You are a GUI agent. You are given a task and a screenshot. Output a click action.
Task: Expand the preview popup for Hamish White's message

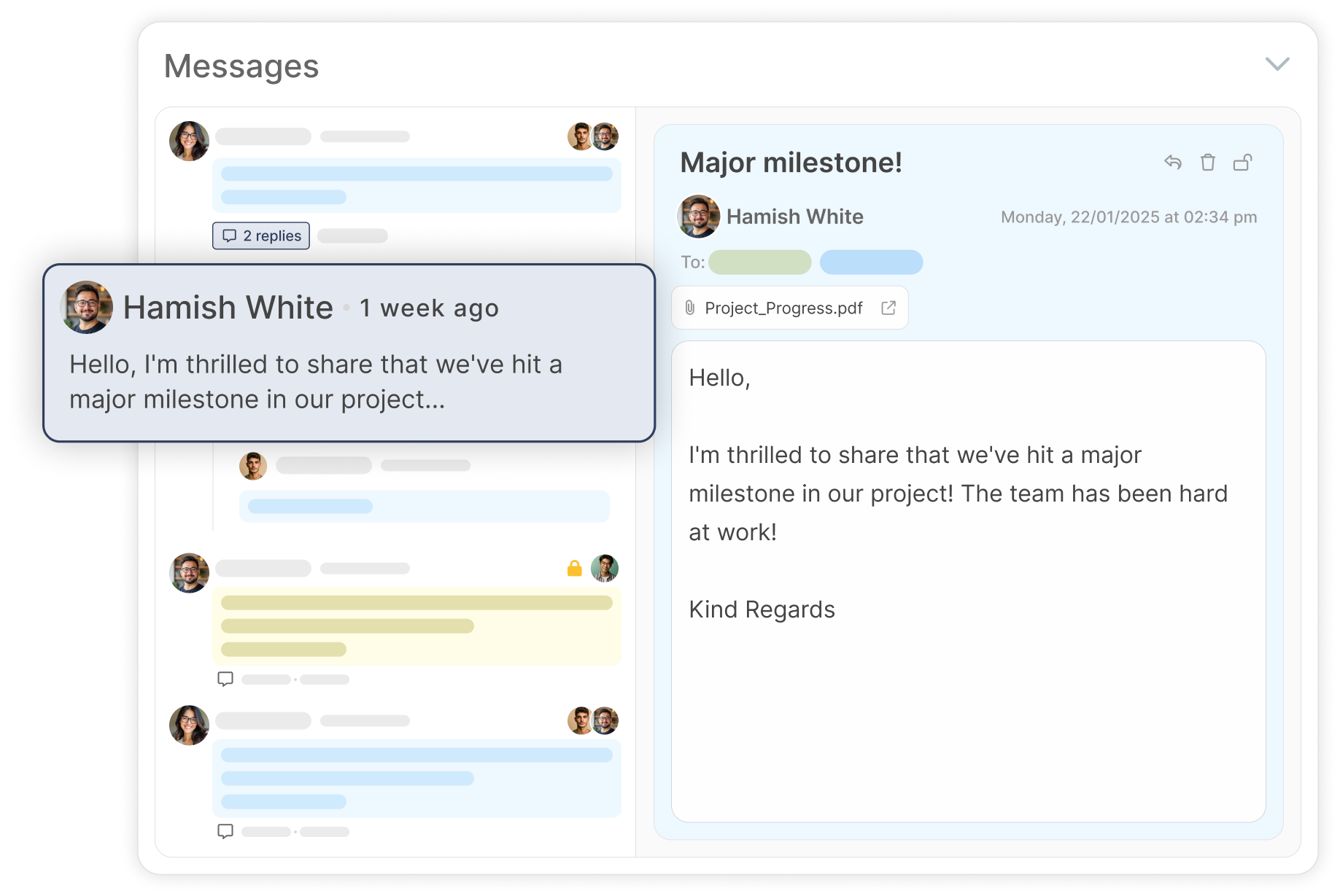tap(350, 354)
